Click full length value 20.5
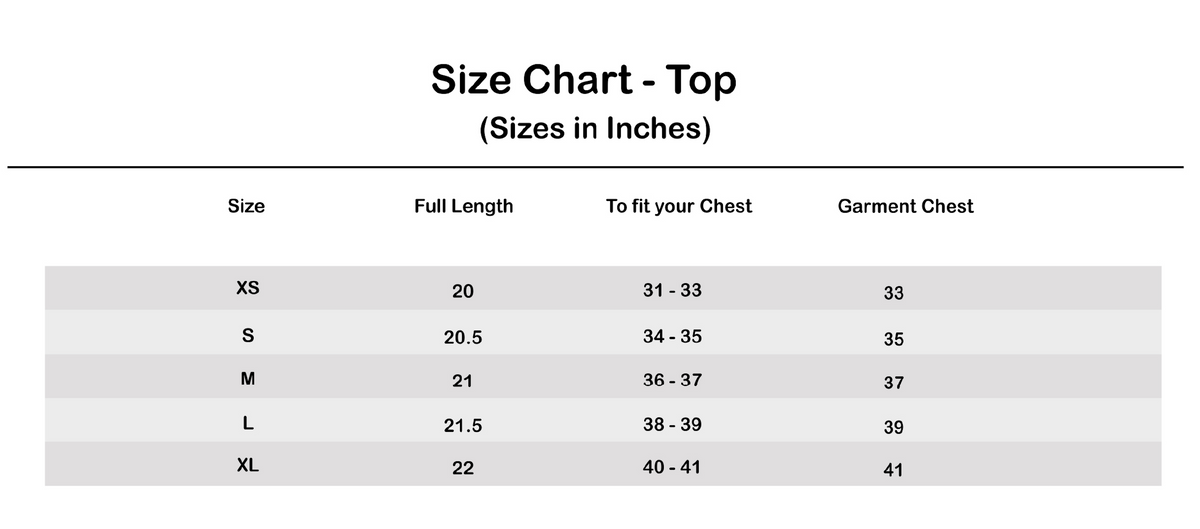Screen dimensions: 1200x529 tap(463, 338)
